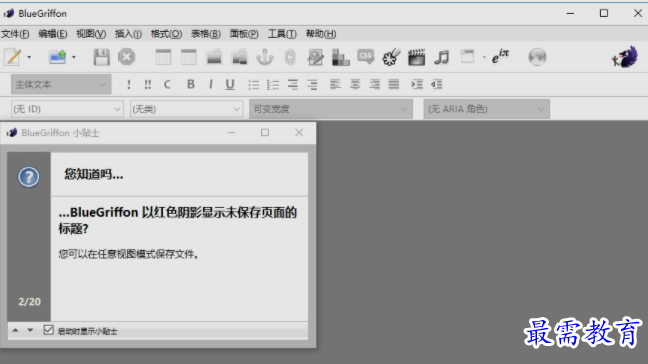
Task: Click the HTML5 form window icon
Action: [x=467, y=57]
